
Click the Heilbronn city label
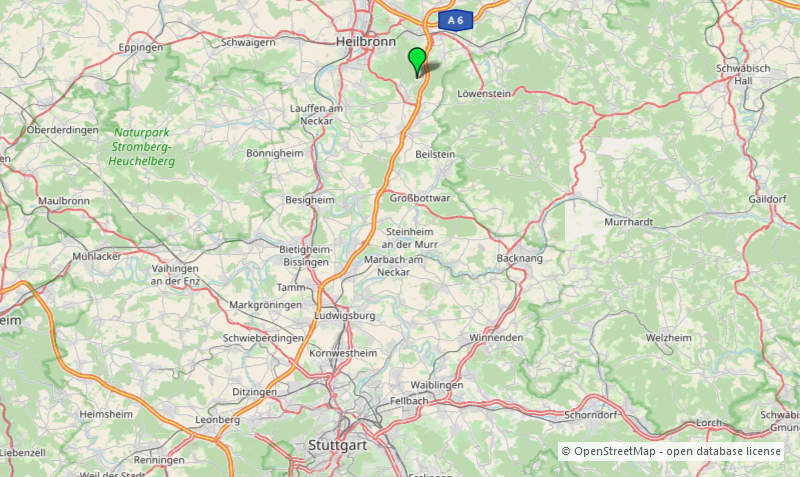pyautogui.click(x=366, y=42)
